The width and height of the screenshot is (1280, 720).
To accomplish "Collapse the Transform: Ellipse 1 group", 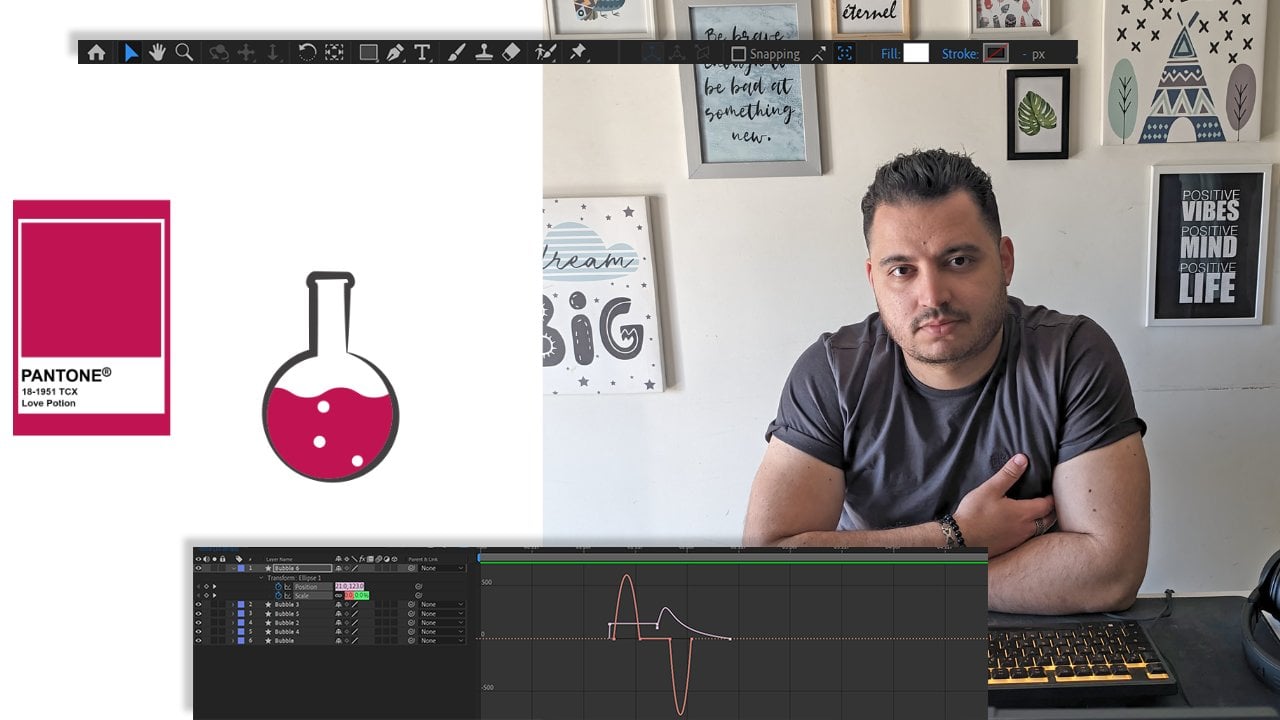I will point(262,578).
